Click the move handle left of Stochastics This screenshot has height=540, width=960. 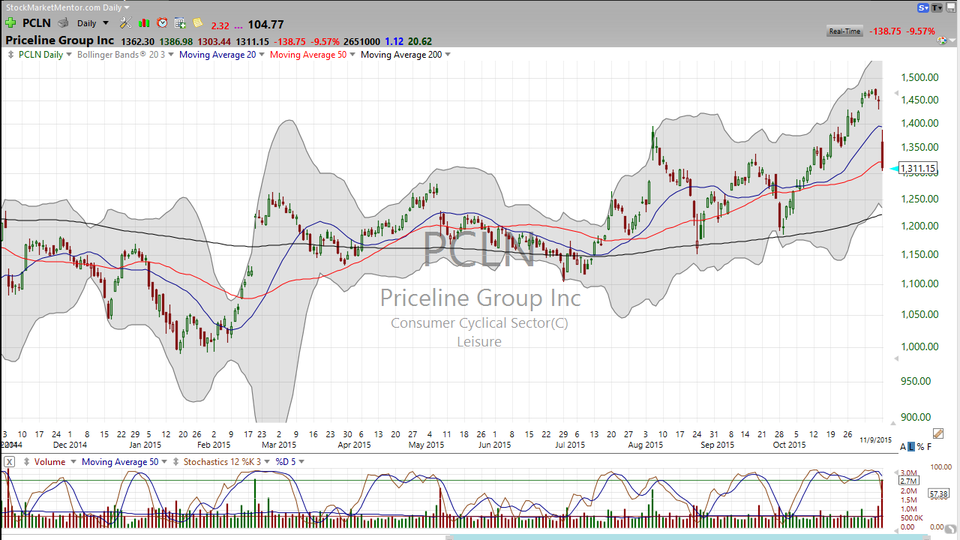pyautogui.click(x=176, y=462)
